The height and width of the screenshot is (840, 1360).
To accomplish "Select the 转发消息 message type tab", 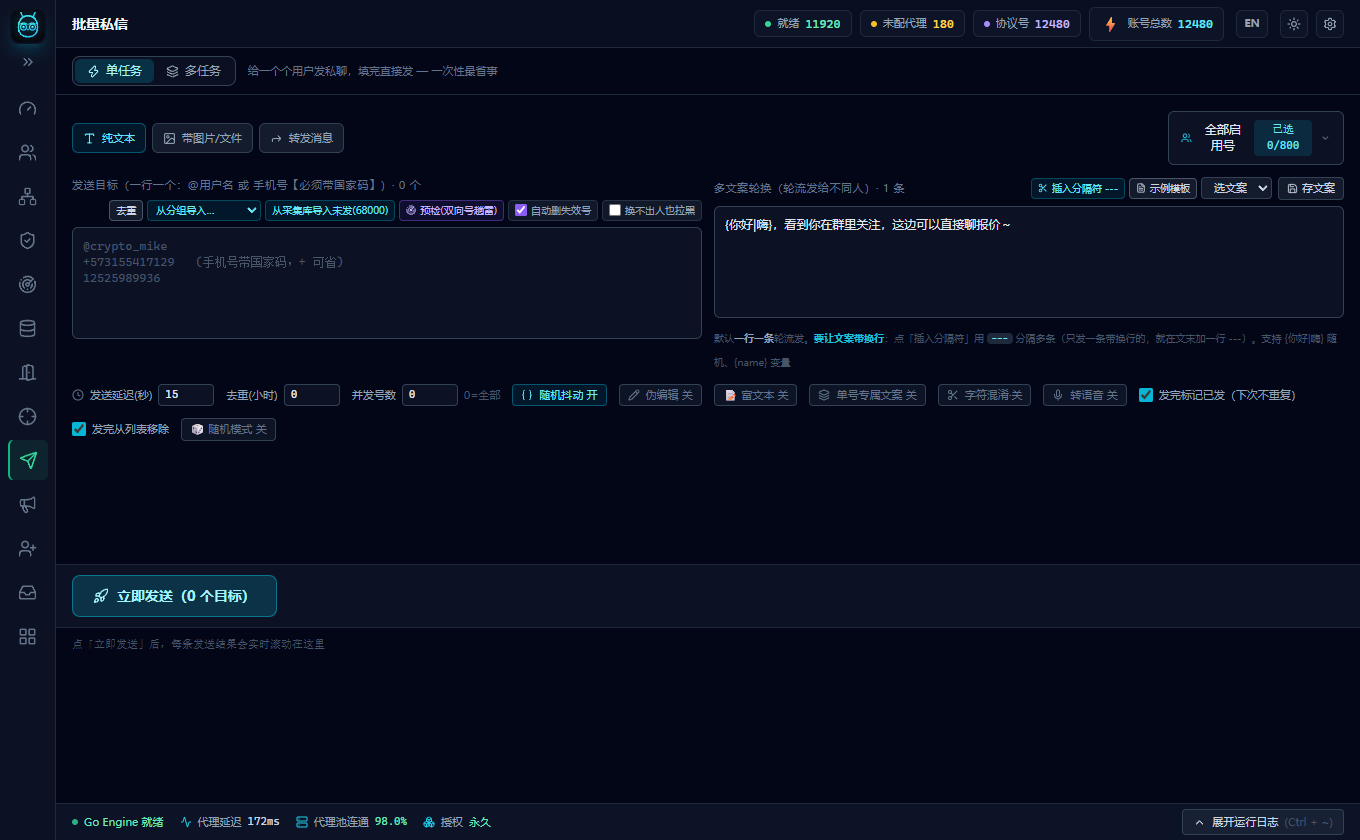I will click(x=301, y=138).
